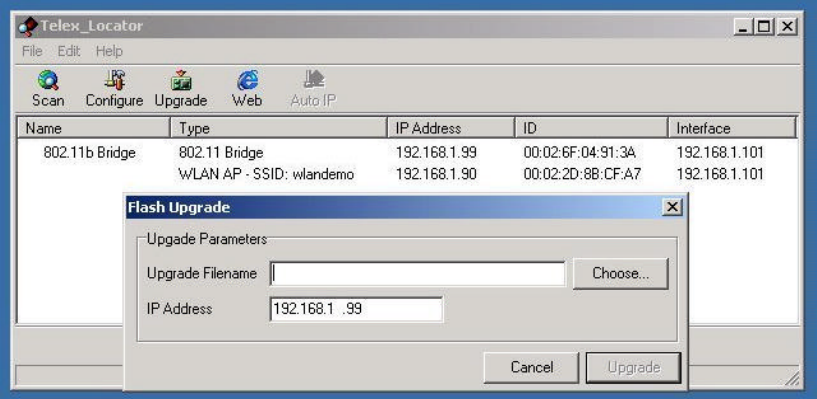Click the Auto IP toolbar icon
The width and height of the screenshot is (817, 399).
coord(313,88)
